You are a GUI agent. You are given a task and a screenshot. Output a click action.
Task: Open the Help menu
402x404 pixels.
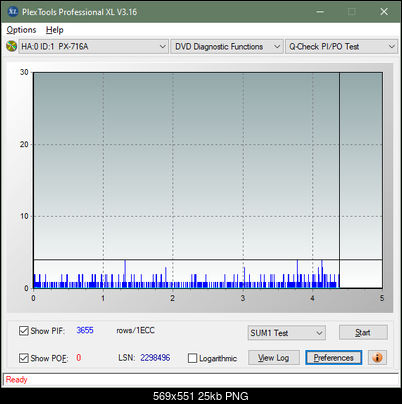(x=55, y=30)
